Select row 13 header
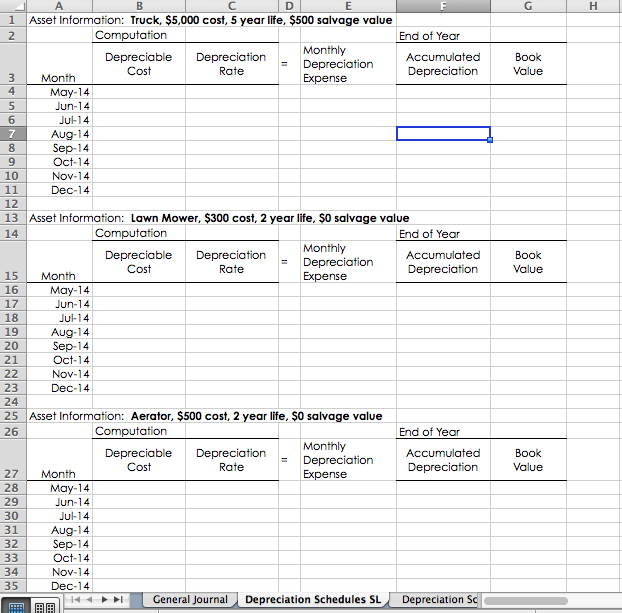The image size is (622, 613). point(13,217)
